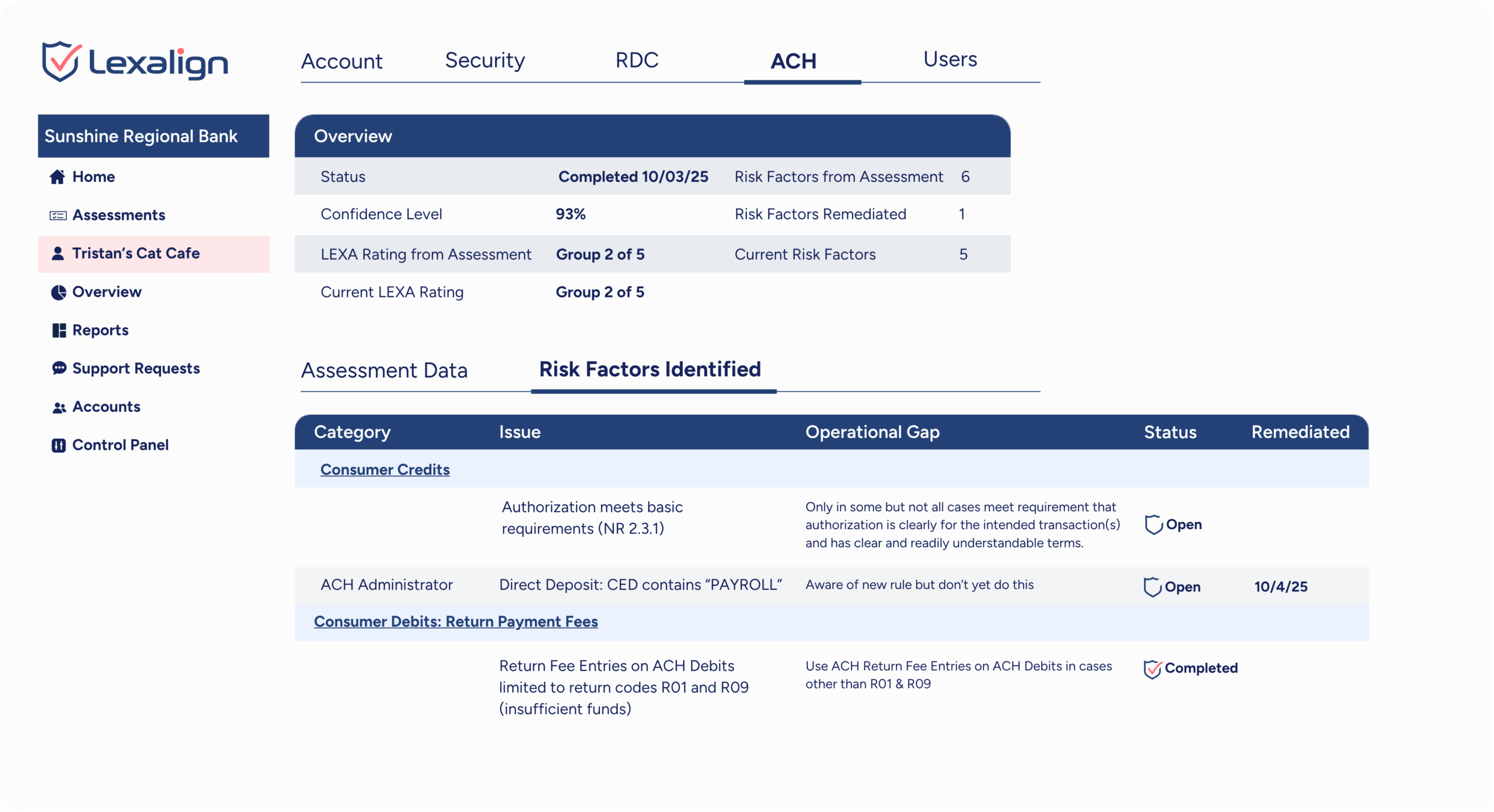Open the Assessment Data tab
The height and width of the screenshot is (812, 1494).
click(384, 370)
